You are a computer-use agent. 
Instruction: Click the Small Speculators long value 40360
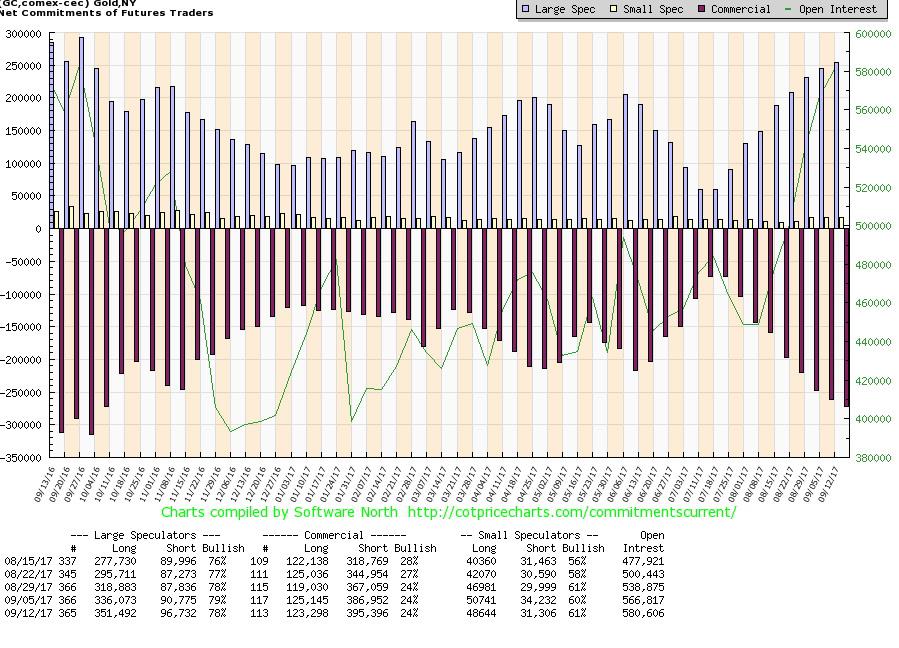pyautogui.click(x=481, y=561)
